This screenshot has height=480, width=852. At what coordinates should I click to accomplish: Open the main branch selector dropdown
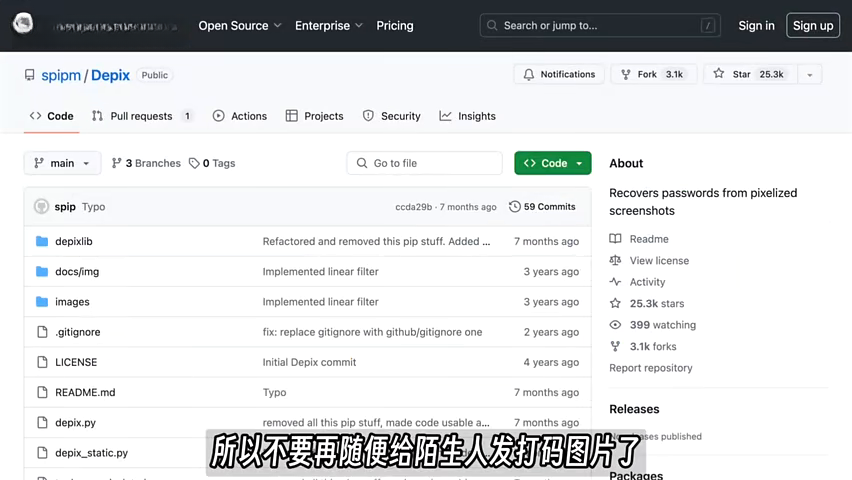click(62, 163)
